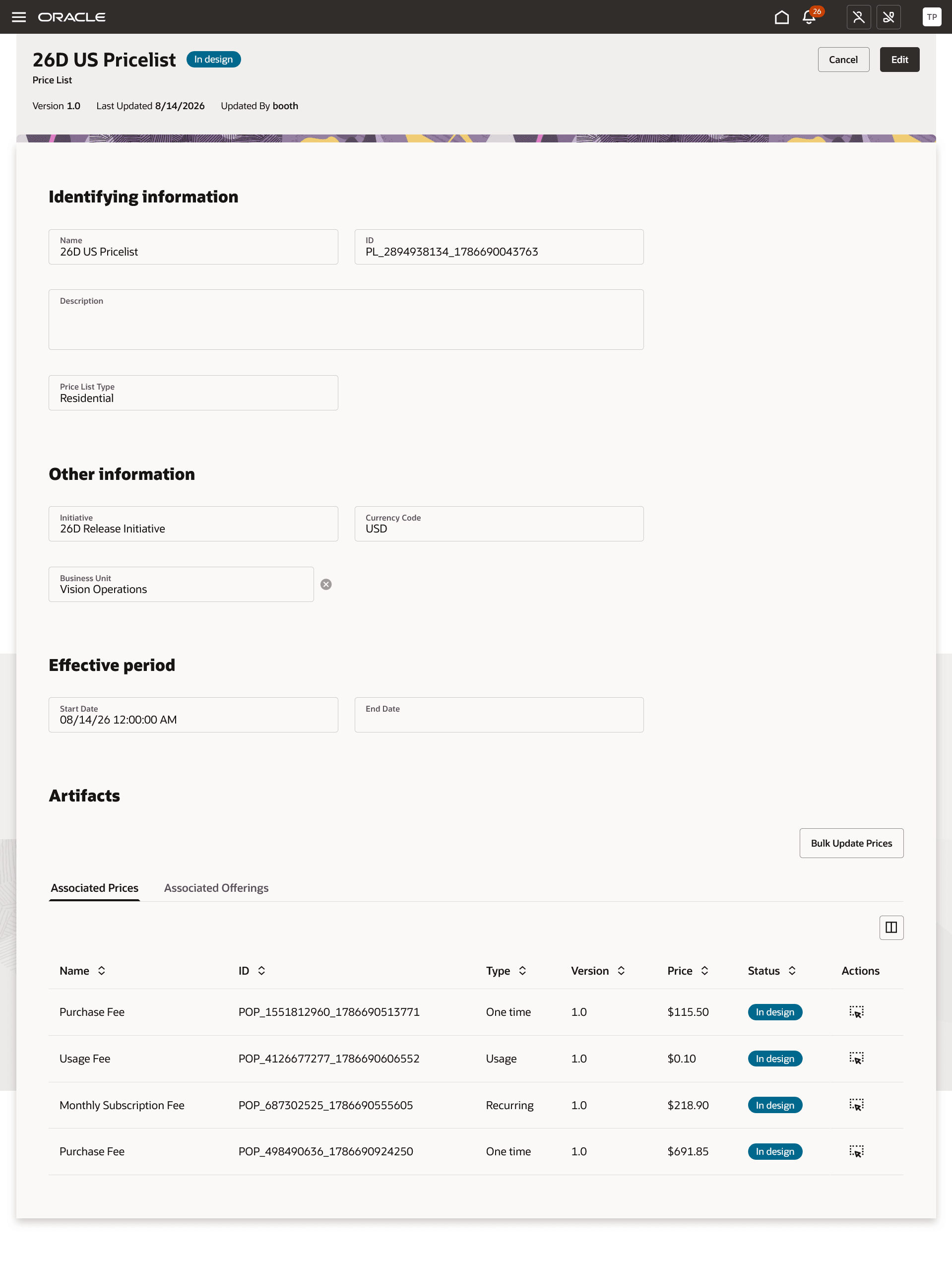
Task: Open the Currency Code USD field
Action: pos(499,525)
